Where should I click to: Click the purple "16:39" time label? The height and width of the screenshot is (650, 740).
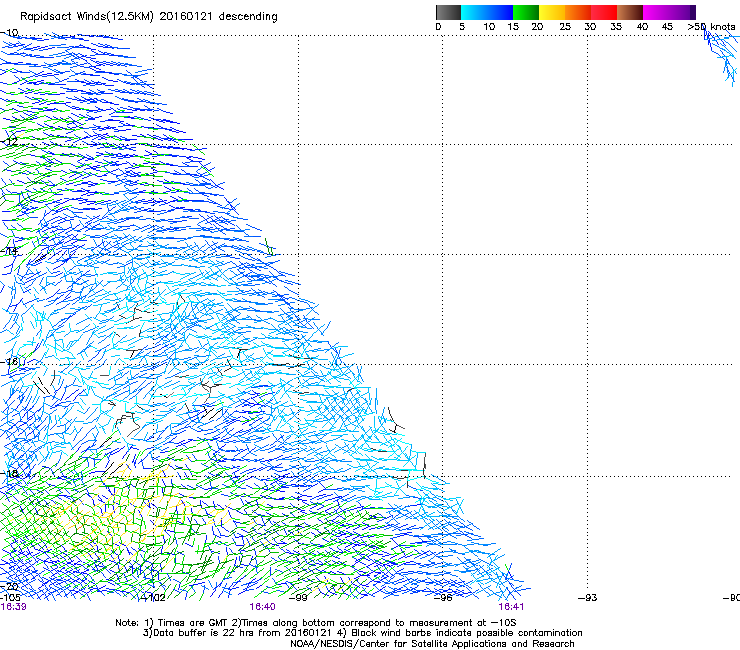point(13,607)
